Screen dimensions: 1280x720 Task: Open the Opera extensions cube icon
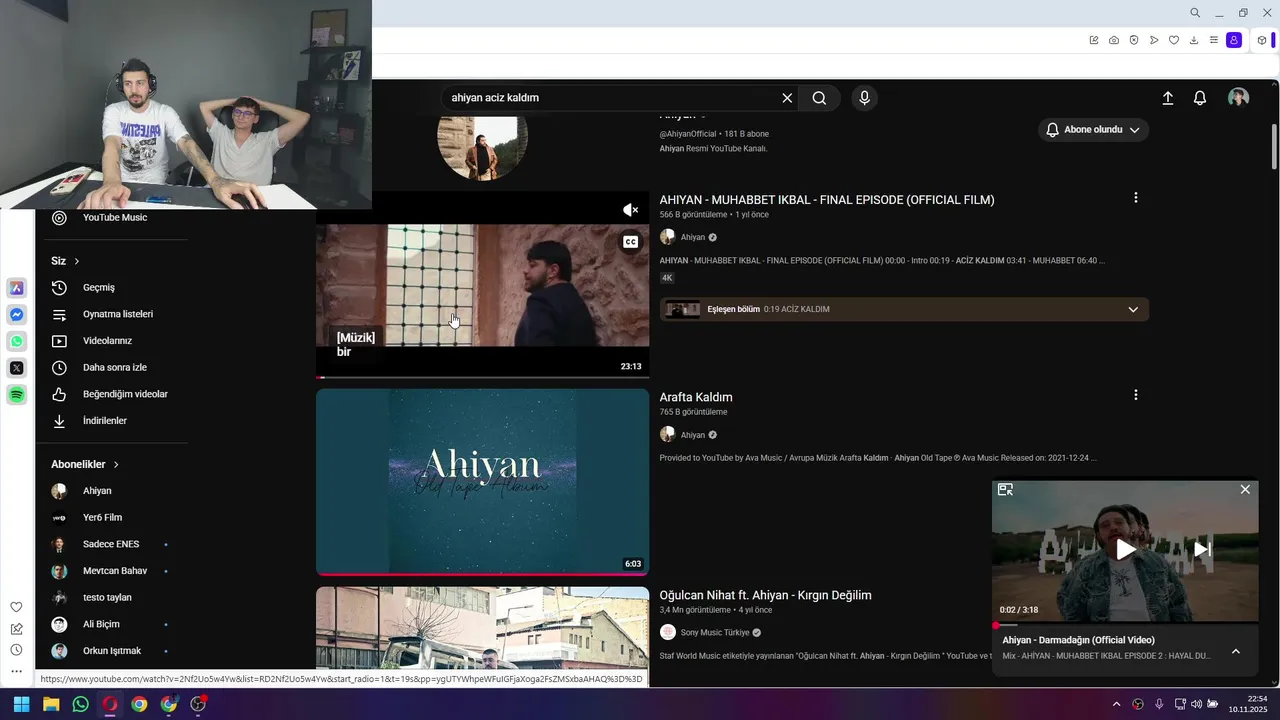pyautogui.click(x=1262, y=40)
